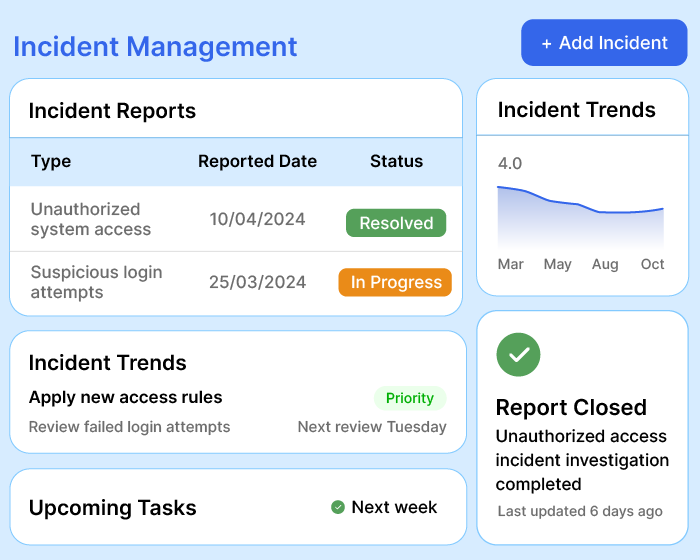Select the Oct label on chart axis
The height and width of the screenshot is (560, 700).
point(652,264)
